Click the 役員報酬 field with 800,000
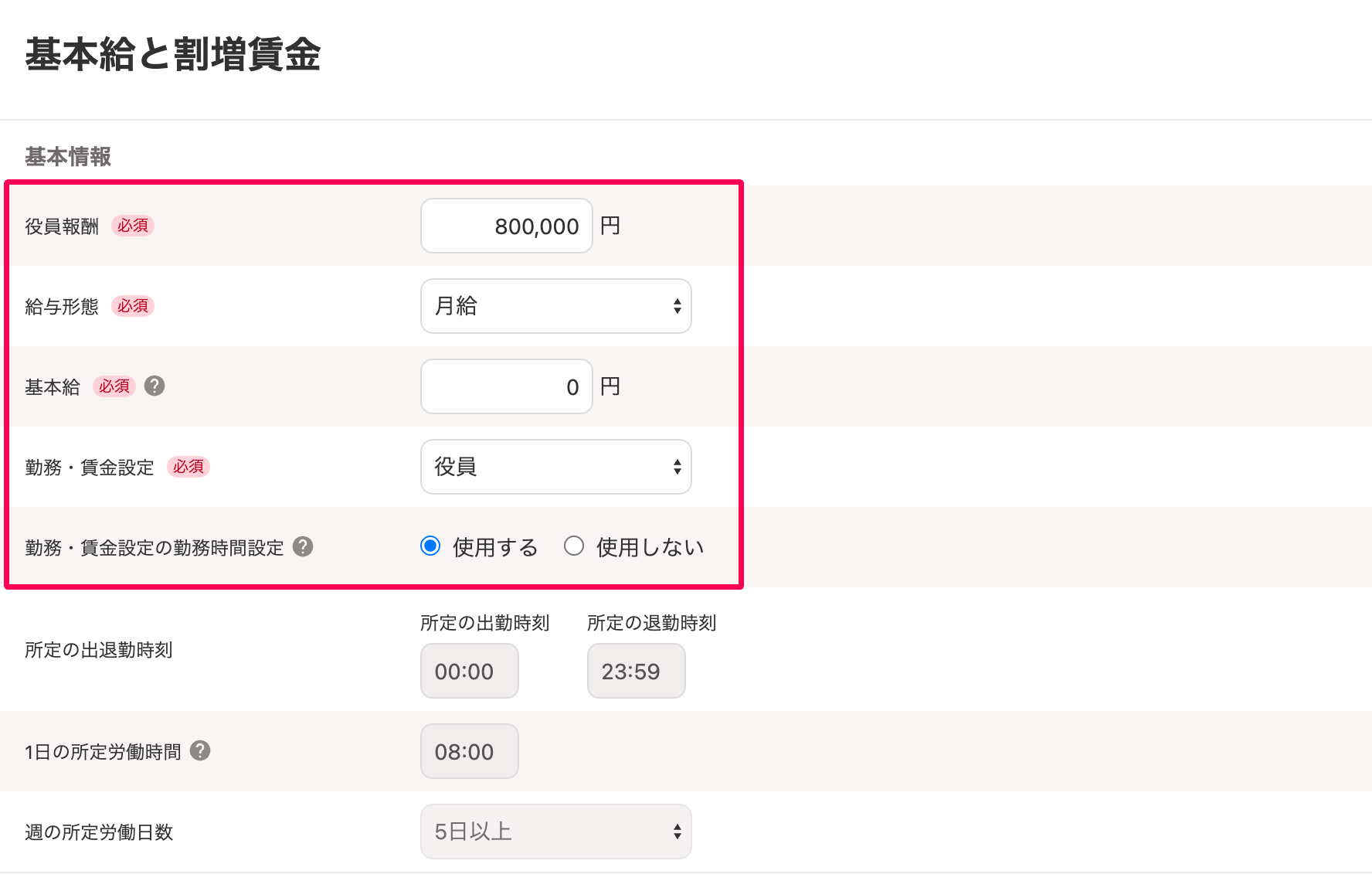Screen dimensions: 1372x881 coord(507,226)
